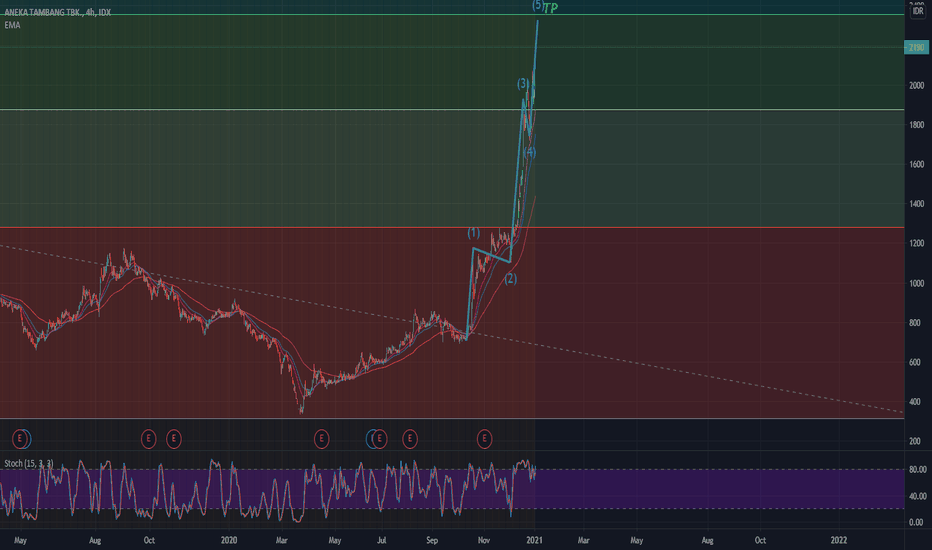
Task: Select the Stoch (15, 3, 3) indicator label
Action: point(29,463)
